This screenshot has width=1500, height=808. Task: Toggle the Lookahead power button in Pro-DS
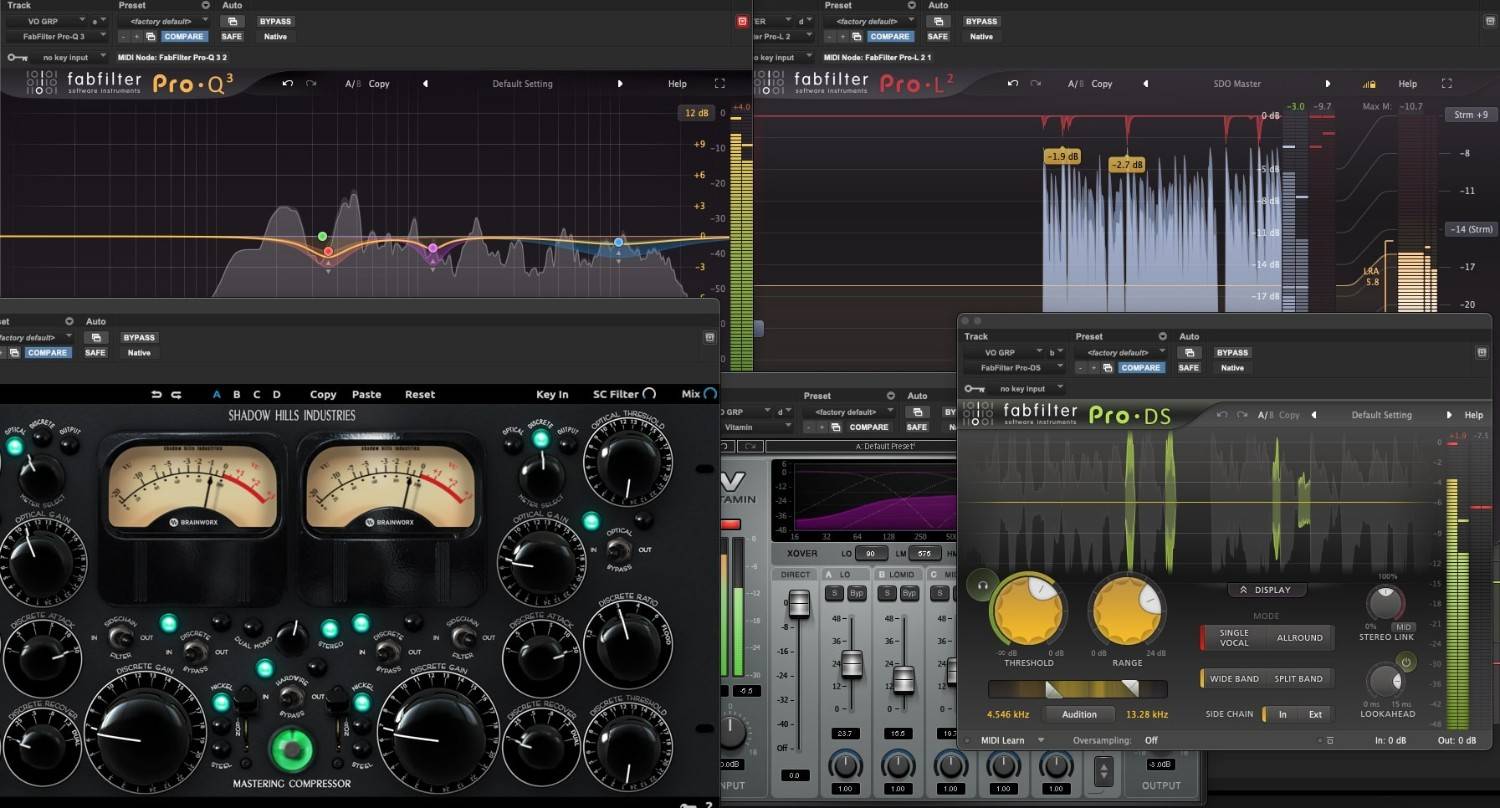1405,661
